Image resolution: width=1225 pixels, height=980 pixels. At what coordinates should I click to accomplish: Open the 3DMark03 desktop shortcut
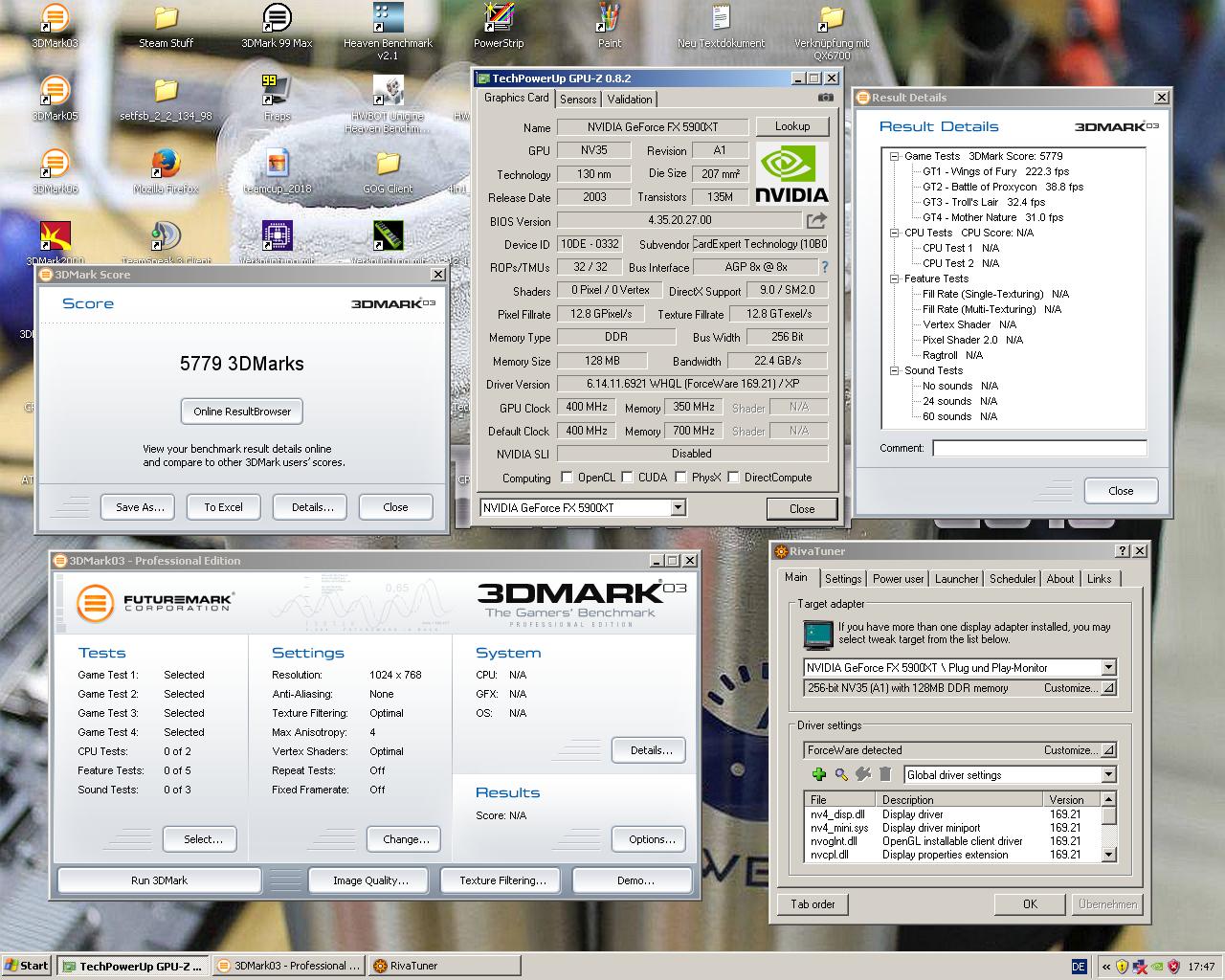55,26
